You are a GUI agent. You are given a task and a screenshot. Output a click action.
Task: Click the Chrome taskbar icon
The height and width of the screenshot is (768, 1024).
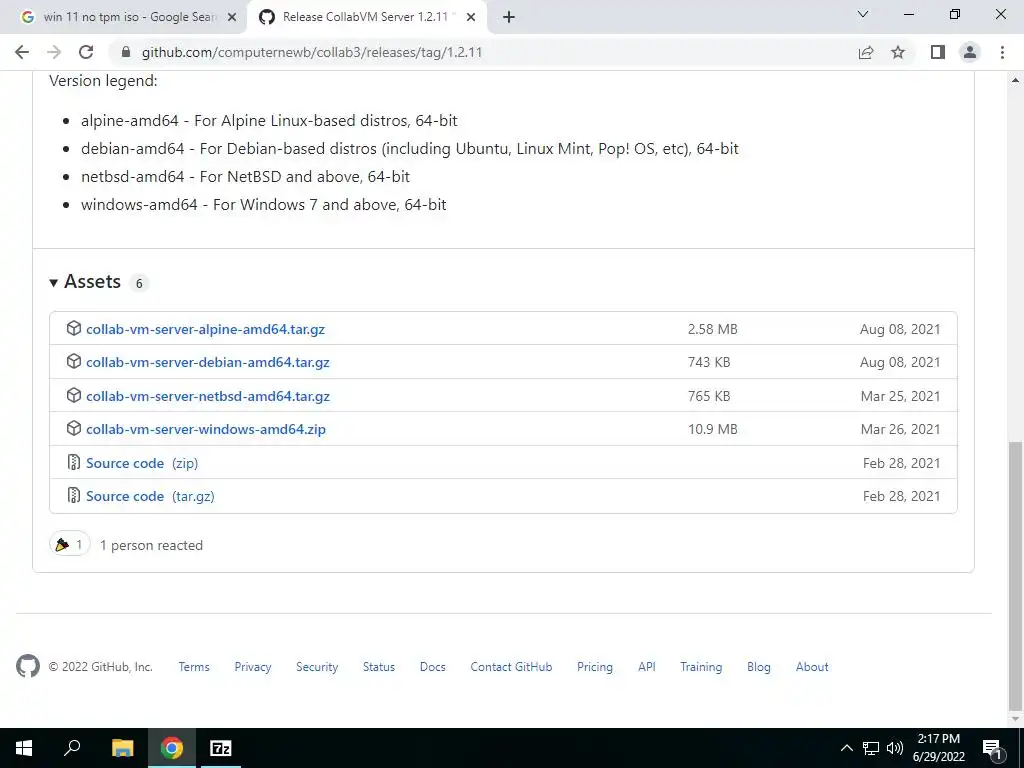[x=172, y=748]
